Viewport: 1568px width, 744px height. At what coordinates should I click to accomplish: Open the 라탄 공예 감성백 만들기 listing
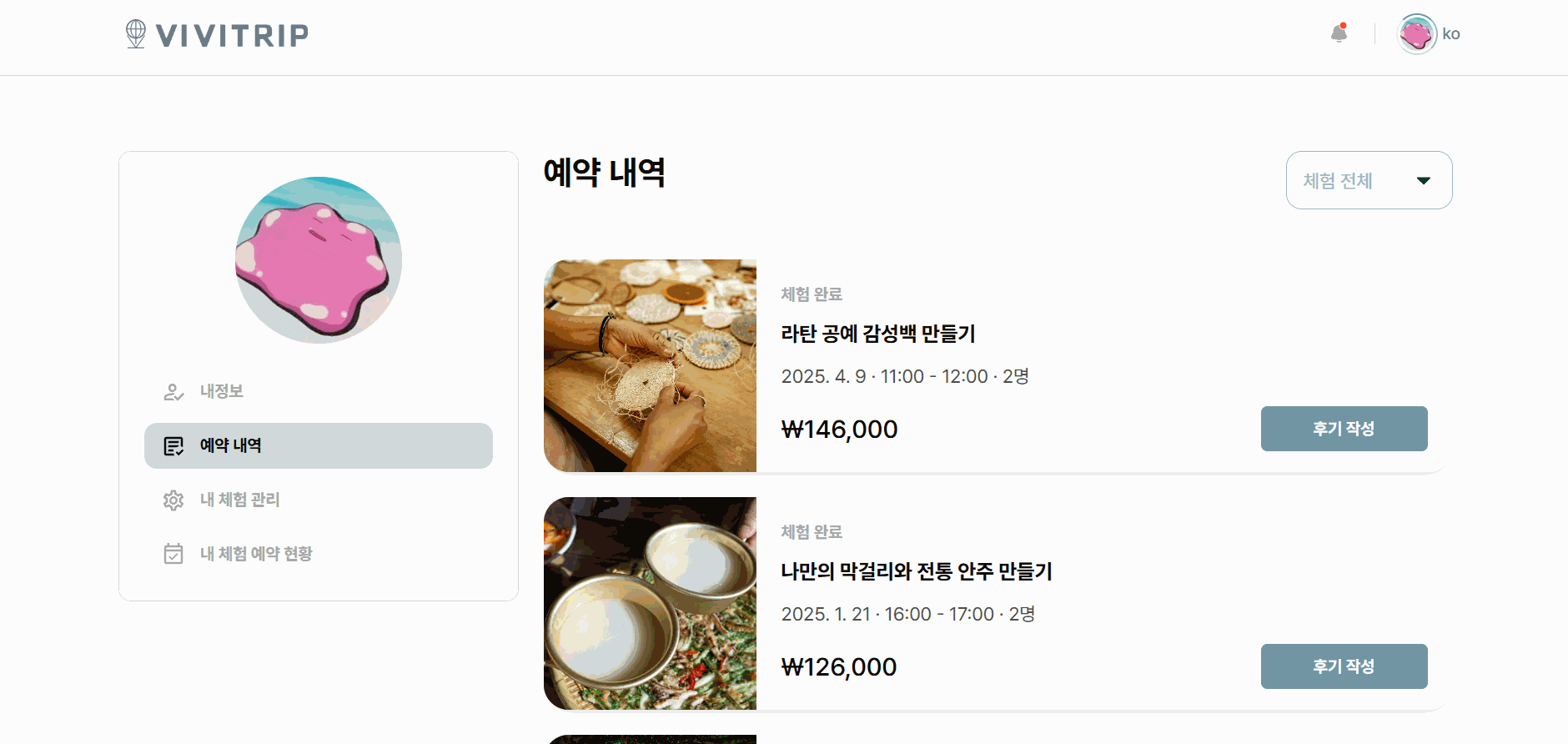tap(879, 334)
